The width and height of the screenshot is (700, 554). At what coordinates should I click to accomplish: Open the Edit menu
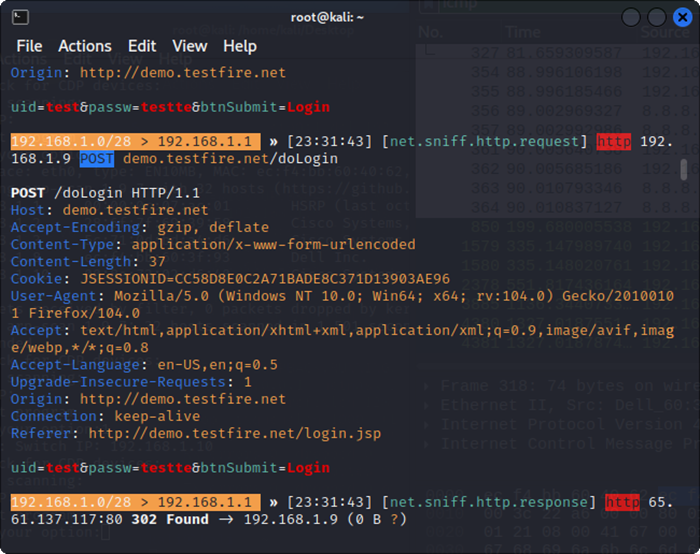pyautogui.click(x=142, y=46)
